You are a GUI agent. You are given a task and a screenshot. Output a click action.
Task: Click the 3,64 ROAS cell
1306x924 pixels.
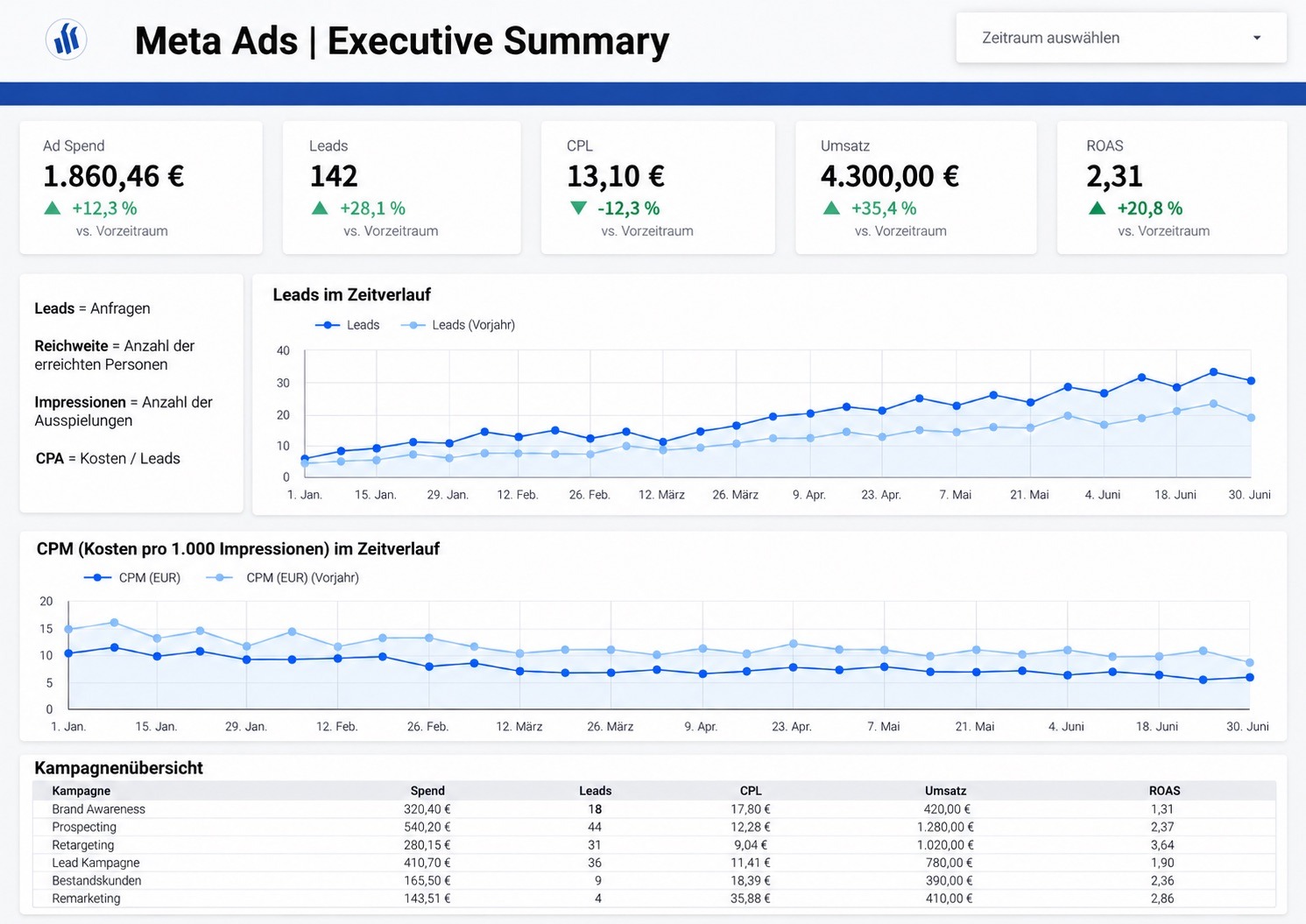click(x=1162, y=845)
